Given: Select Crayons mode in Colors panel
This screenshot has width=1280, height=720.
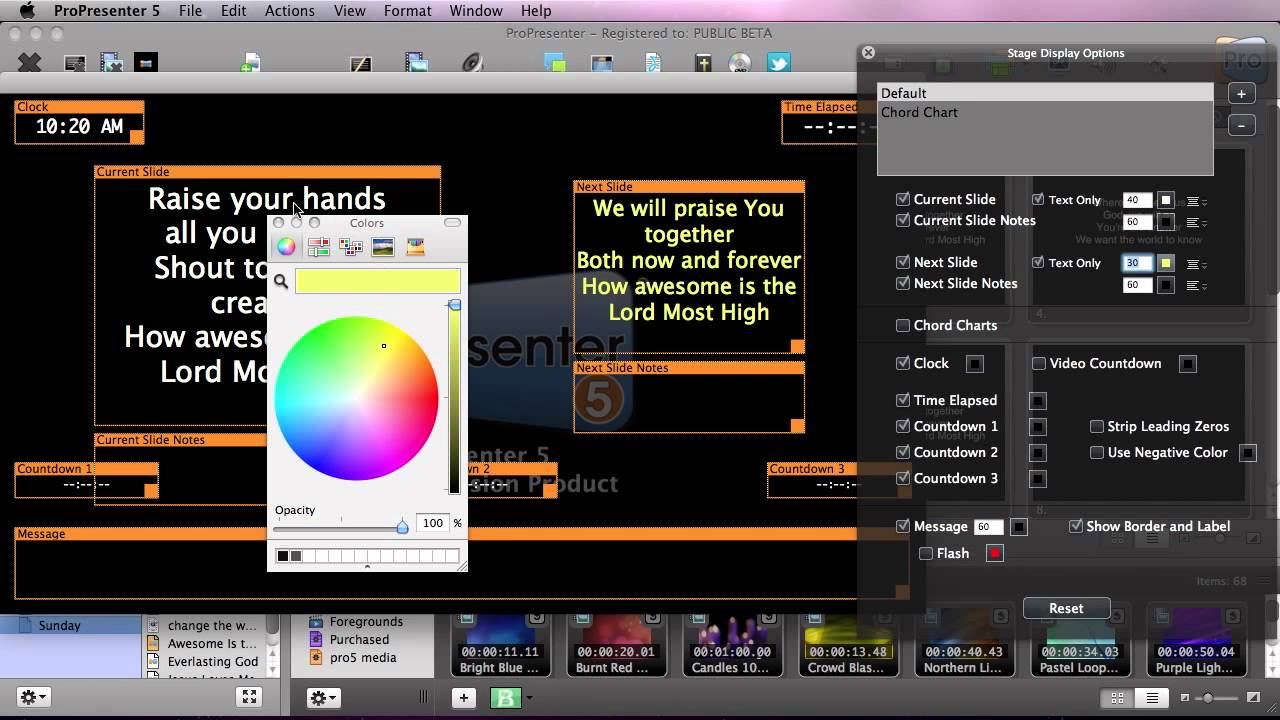Looking at the screenshot, I should point(415,247).
